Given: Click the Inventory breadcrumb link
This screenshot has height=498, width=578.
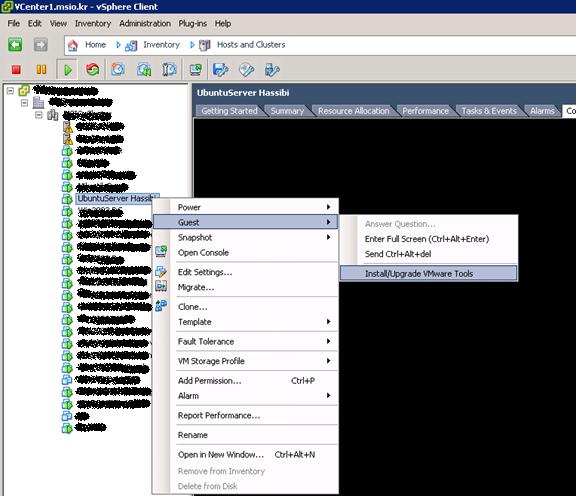Looking at the screenshot, I should (161, 45).
